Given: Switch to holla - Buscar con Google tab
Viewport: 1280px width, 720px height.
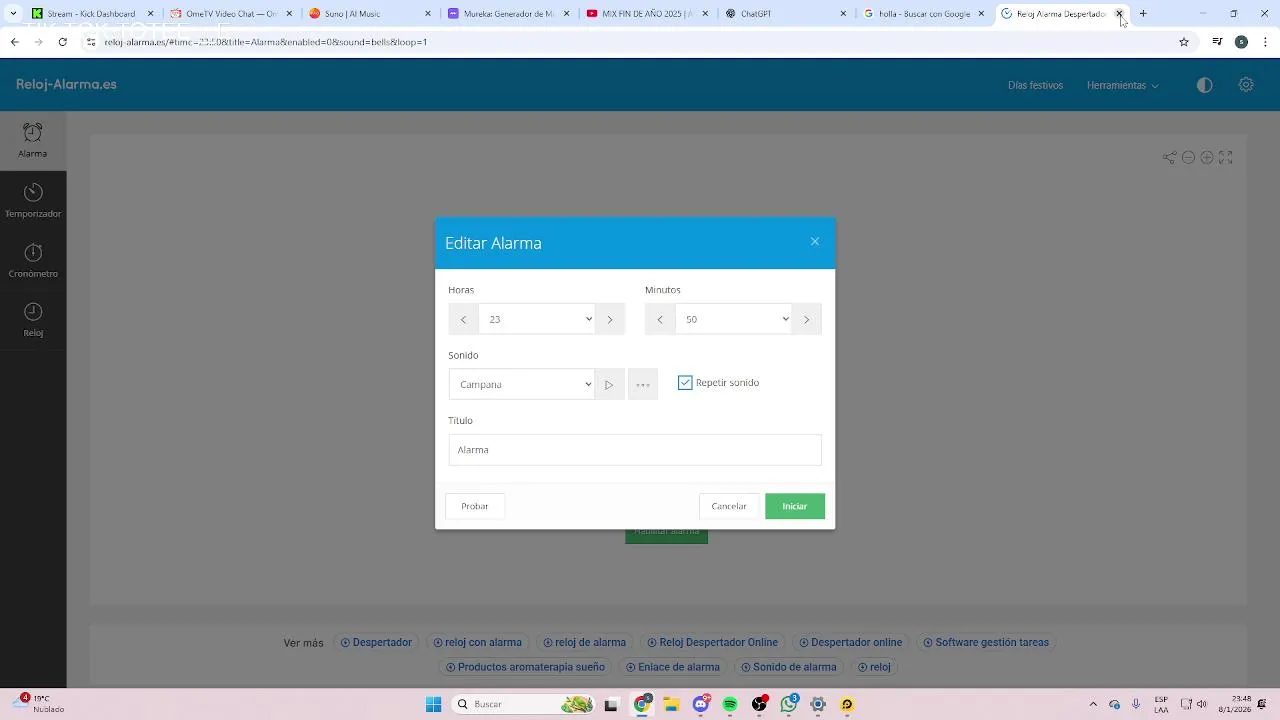Looking at the screenshot, I should [x=924, y=14].
